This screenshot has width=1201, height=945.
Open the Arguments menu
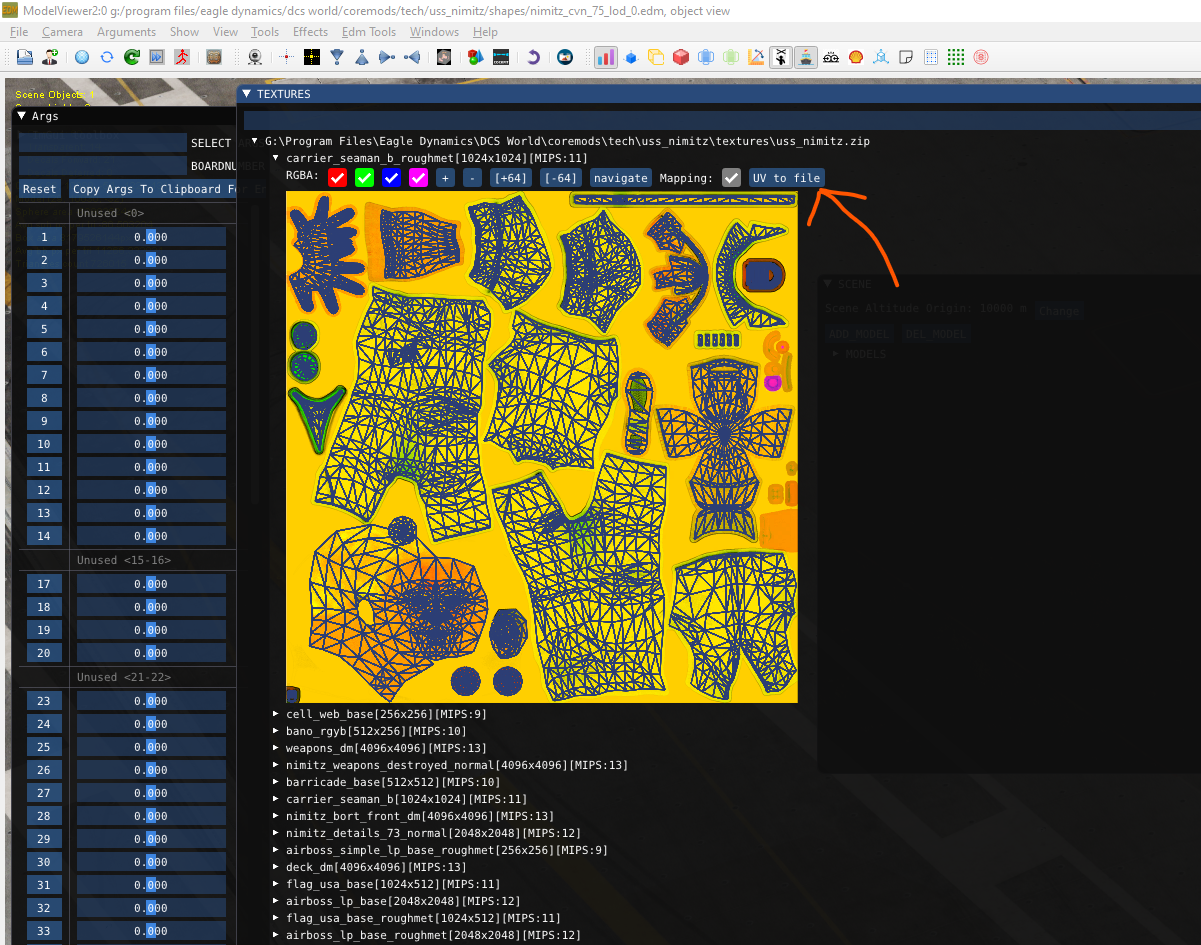click(x=126, y=32)
